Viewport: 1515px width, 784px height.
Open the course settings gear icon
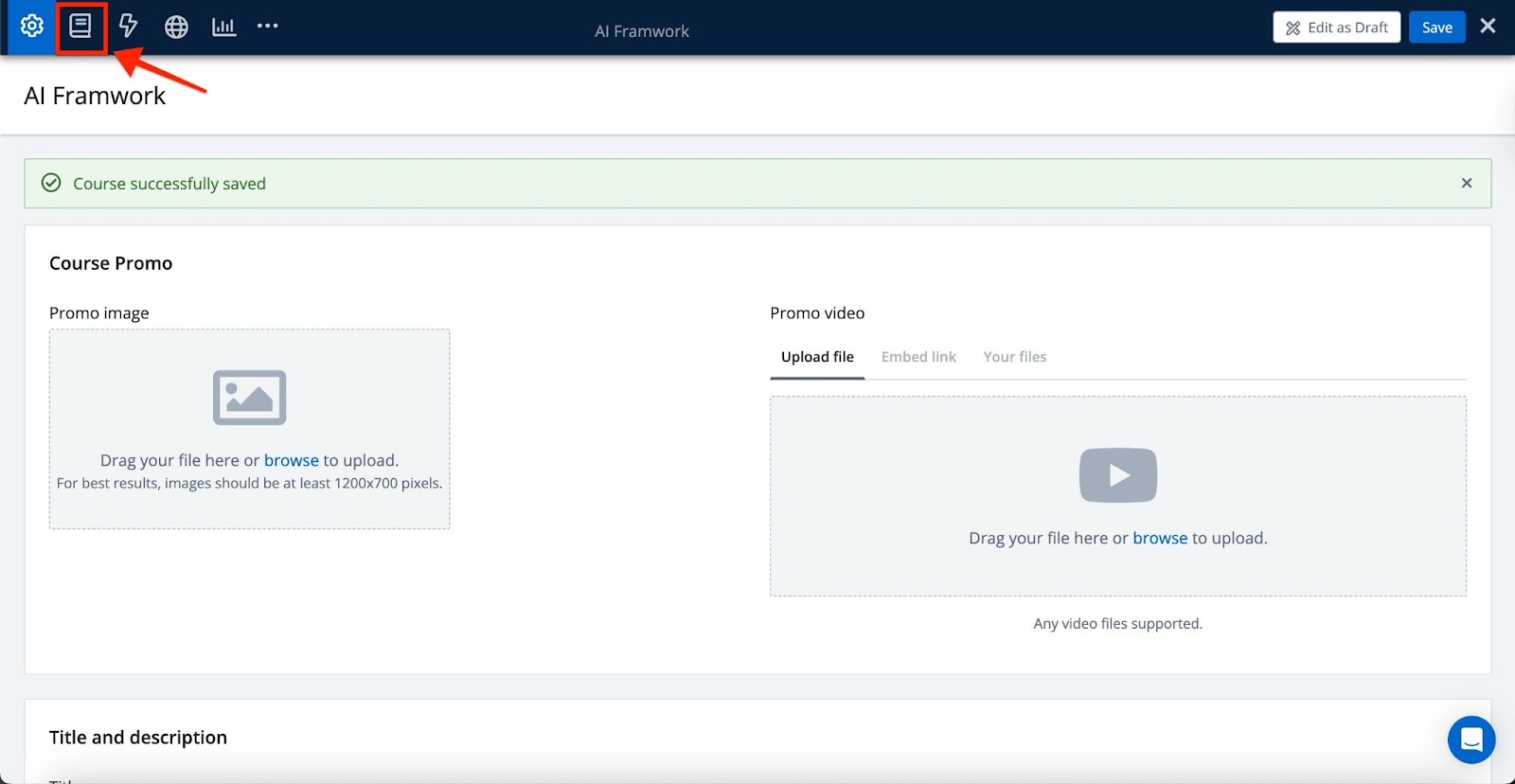pyautogui.click(x=32, y=27)
